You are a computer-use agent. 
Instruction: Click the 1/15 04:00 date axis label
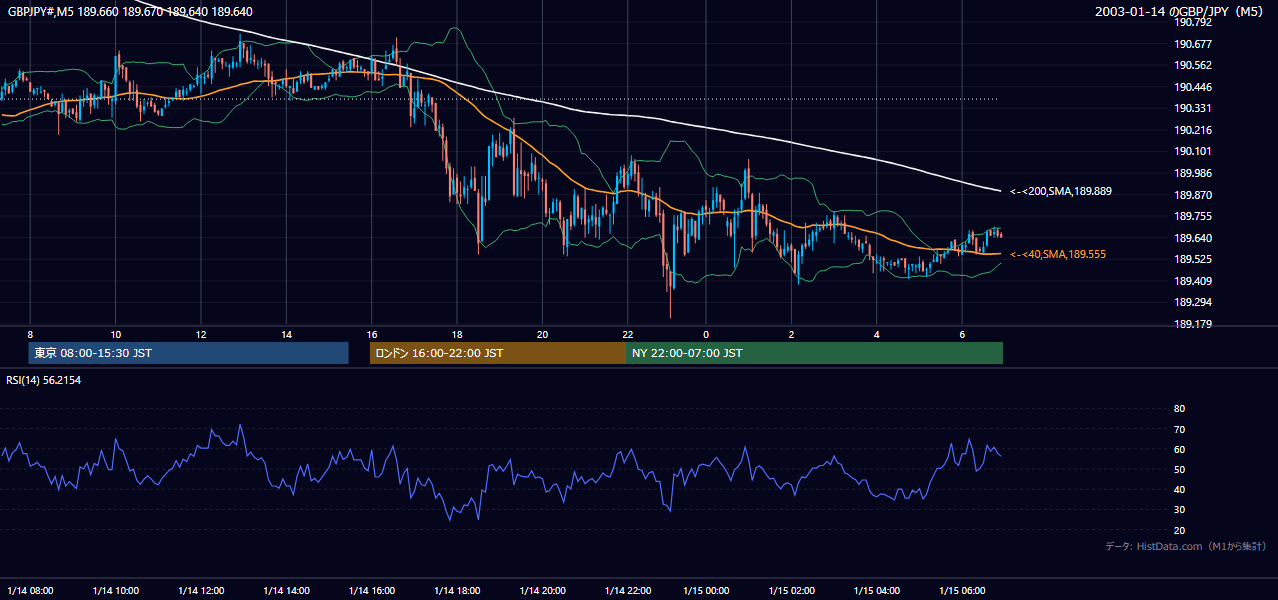point(877,590)
